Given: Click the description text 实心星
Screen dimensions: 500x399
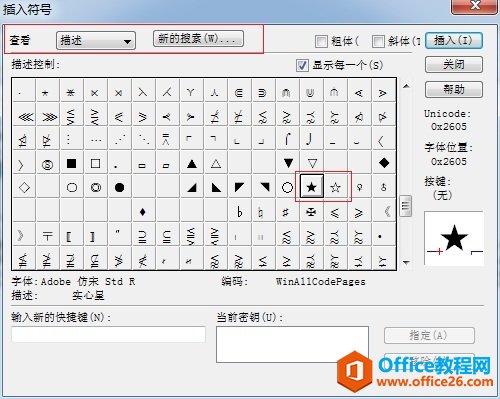Looking at the screenshot, I should click(x=88, y=296).
